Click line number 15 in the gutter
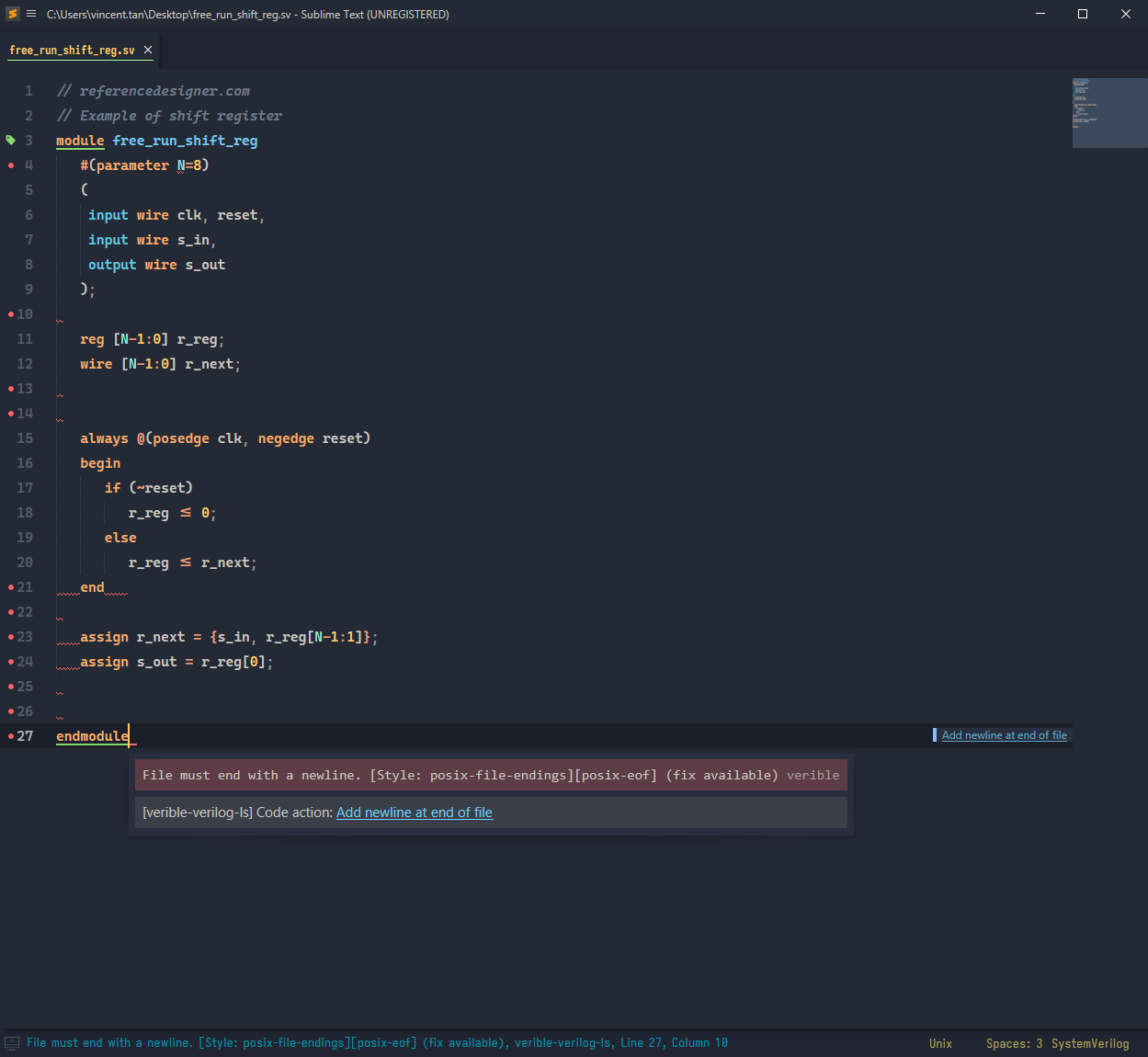This screenshot has height=1057, width=1148. (25, 438)
